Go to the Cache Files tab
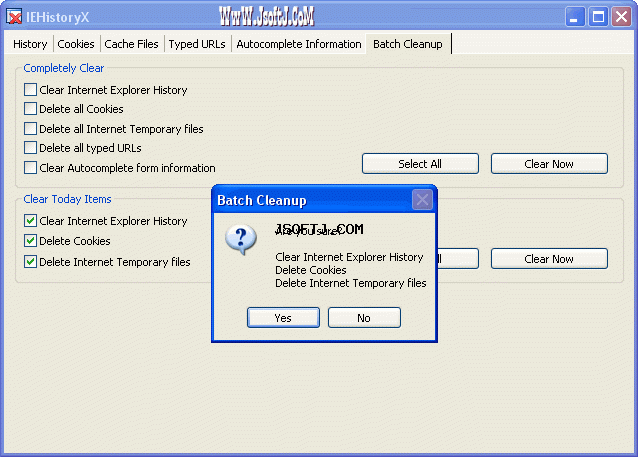 131,44
